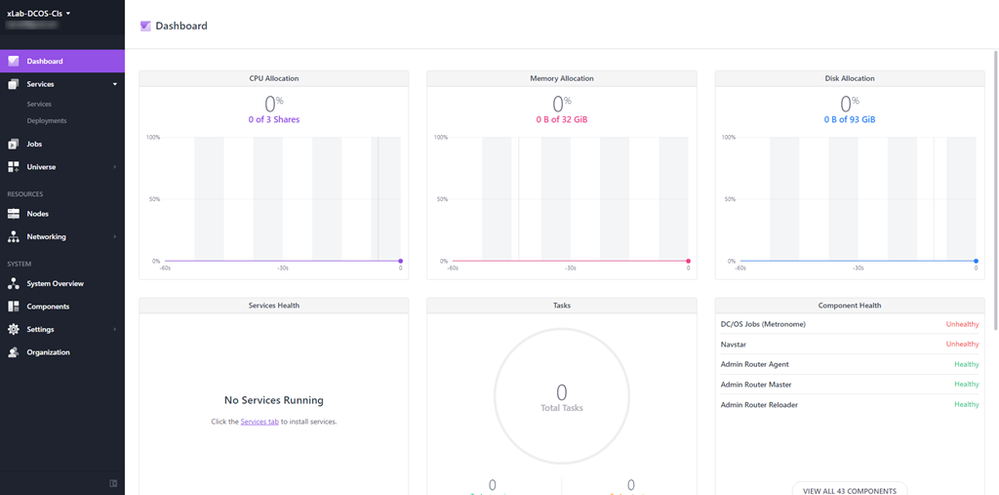Click the Components icon in sidebar
Viewport: 999px width, 495px height.
pos(13,306)
